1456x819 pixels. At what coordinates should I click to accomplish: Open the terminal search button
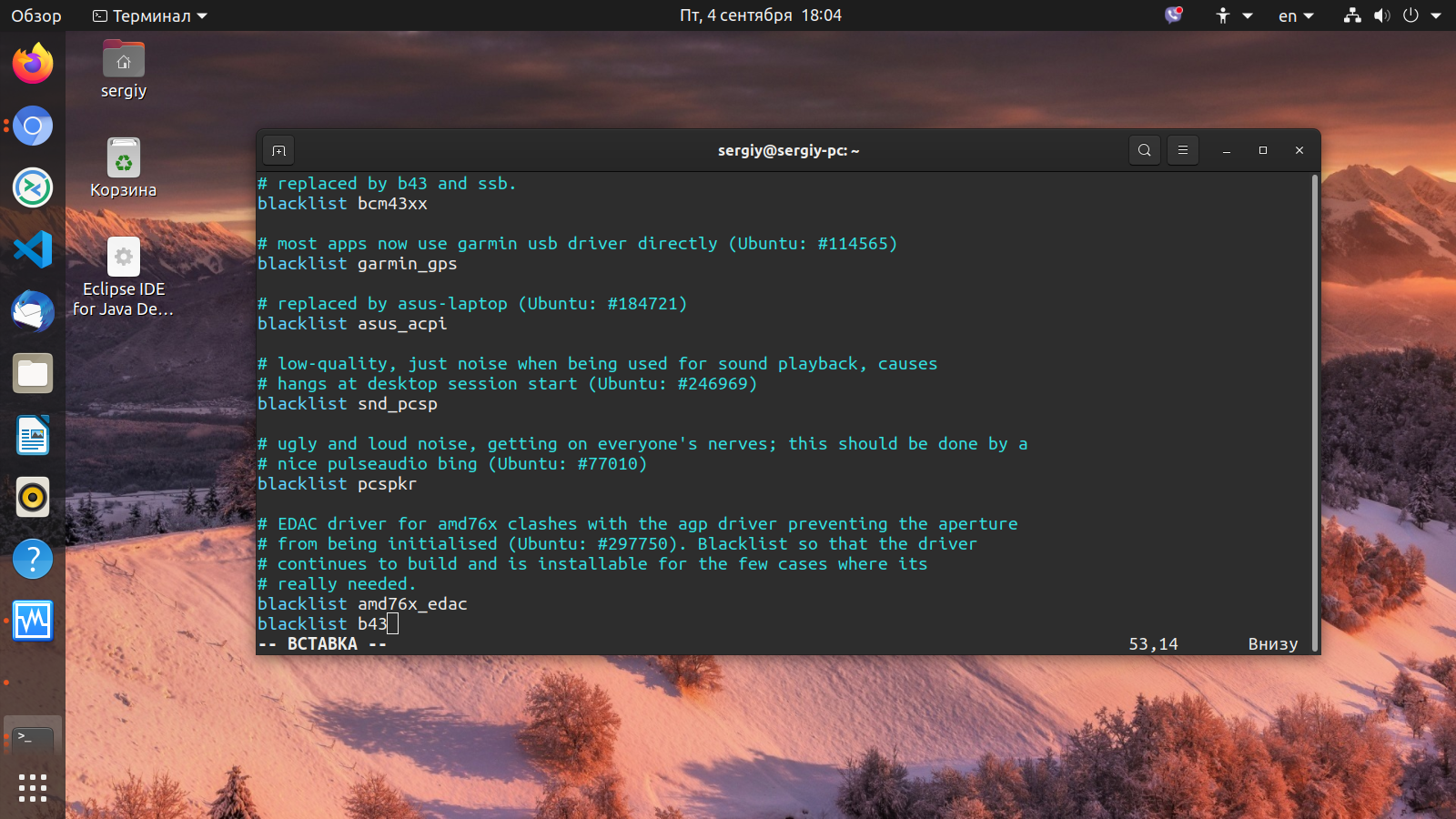click(x=1145, y=150)
